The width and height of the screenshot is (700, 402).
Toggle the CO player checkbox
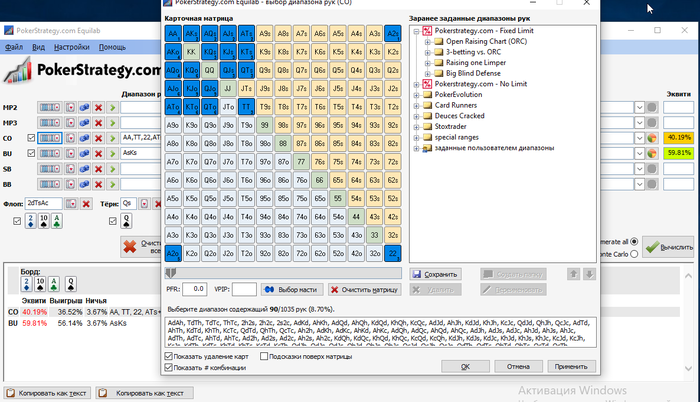[x=31, y=138]
